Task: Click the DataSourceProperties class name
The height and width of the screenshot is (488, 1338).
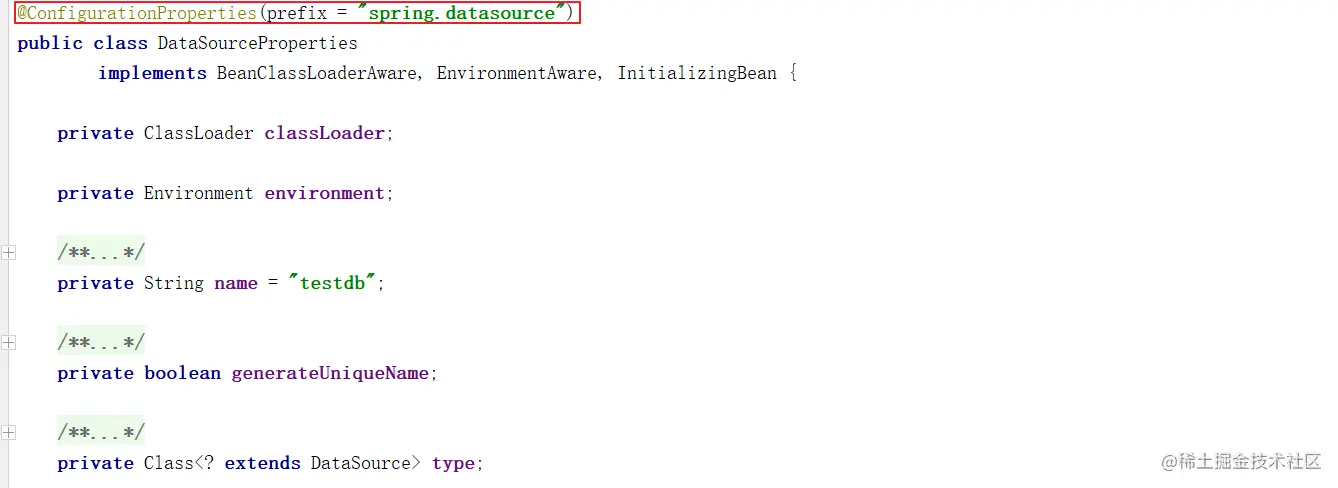Action: click(257, 43)
